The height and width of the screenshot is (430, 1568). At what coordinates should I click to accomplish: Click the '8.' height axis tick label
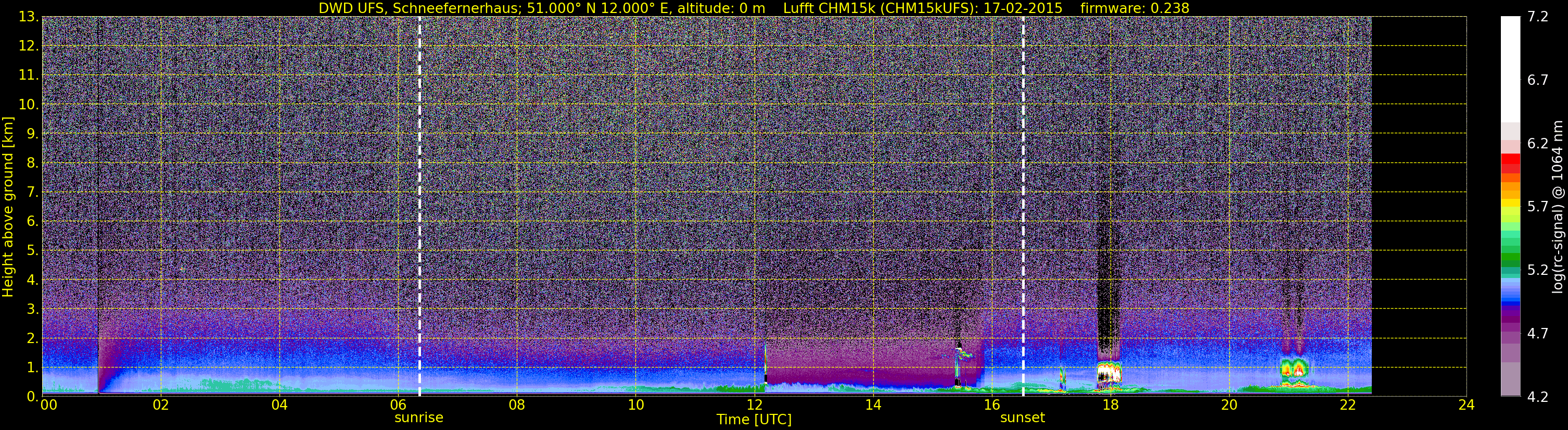pyautogui.click(x=32, y=162)
